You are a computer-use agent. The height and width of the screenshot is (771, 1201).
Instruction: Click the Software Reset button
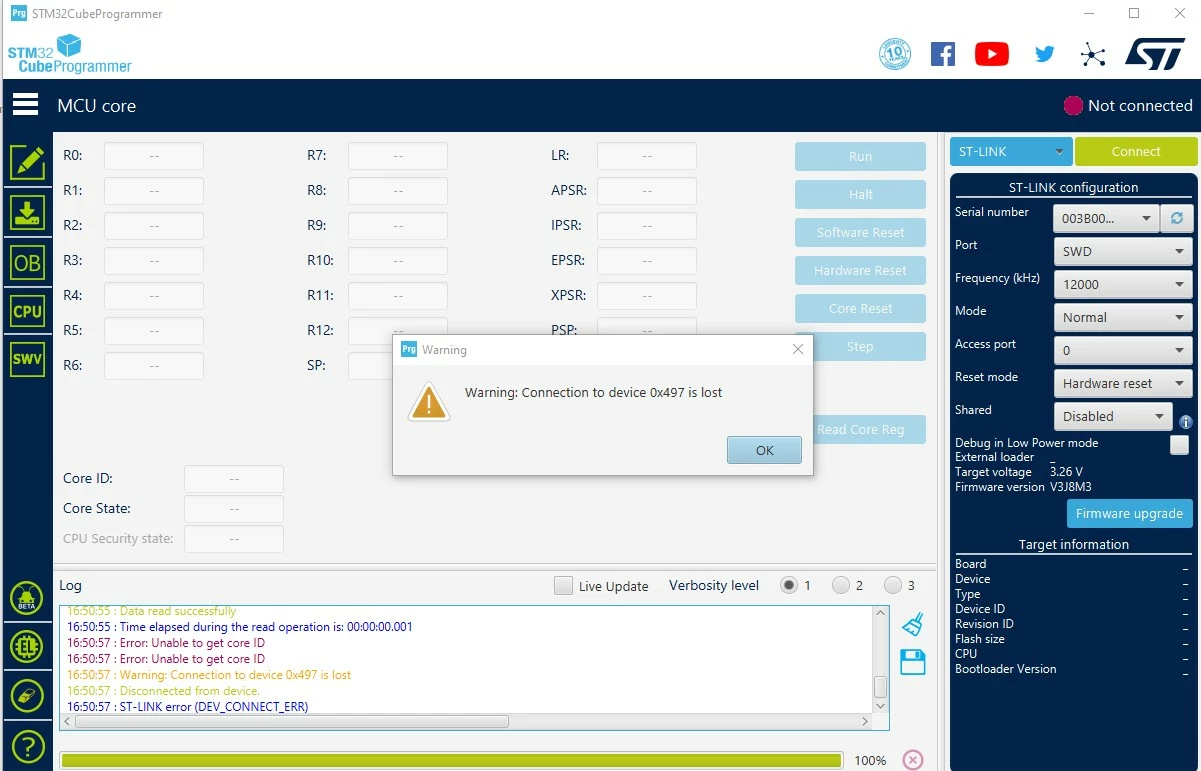pos(860,232)
